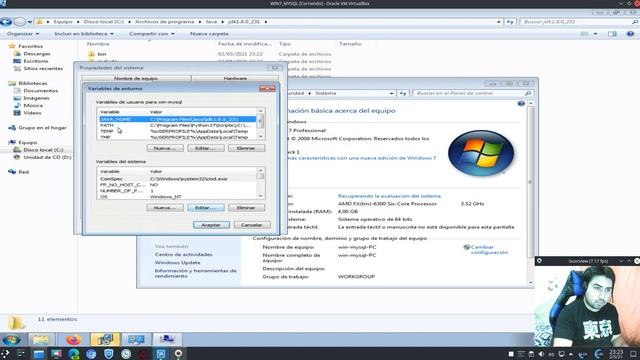Click the back arrow in Explorer window
Viewport: 640px width, 360px height.
[6, 22]
